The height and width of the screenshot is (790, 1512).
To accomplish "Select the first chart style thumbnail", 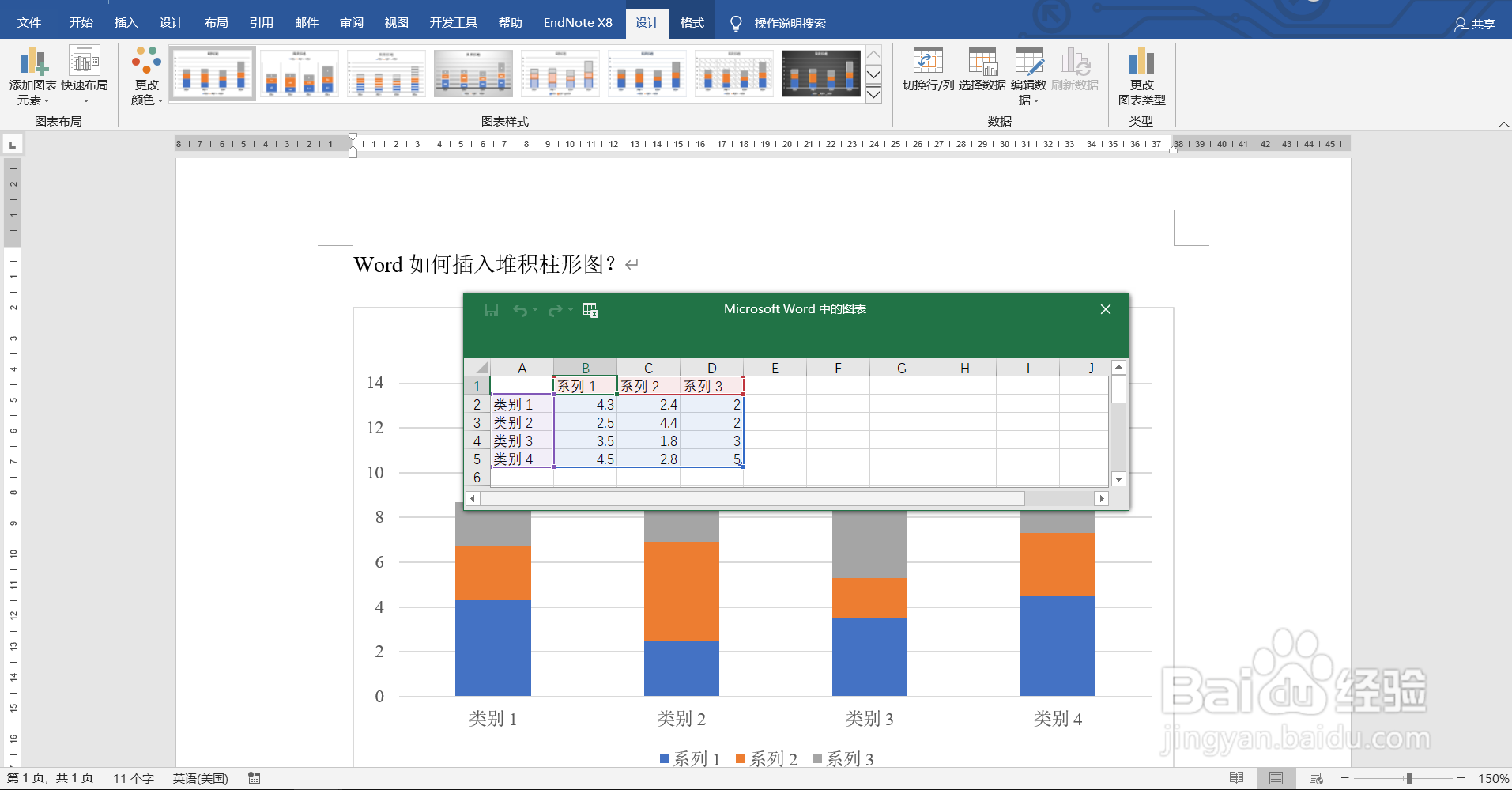I will pos(213,74).
